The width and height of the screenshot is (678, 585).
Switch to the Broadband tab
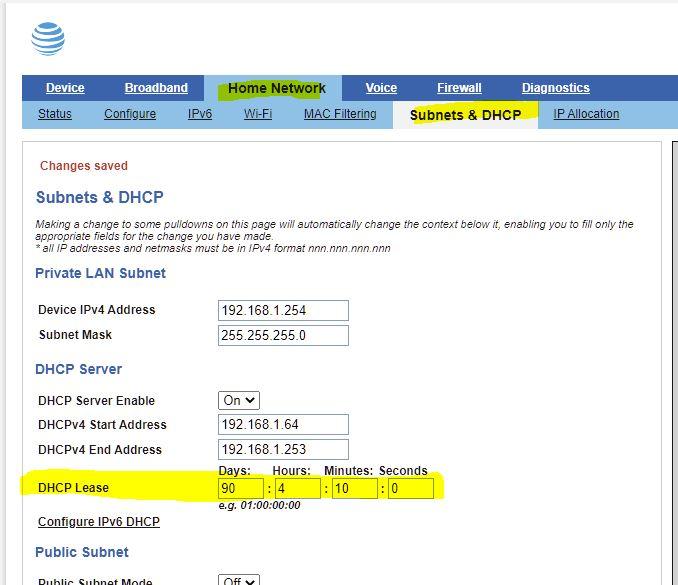(x=156, y=88)
